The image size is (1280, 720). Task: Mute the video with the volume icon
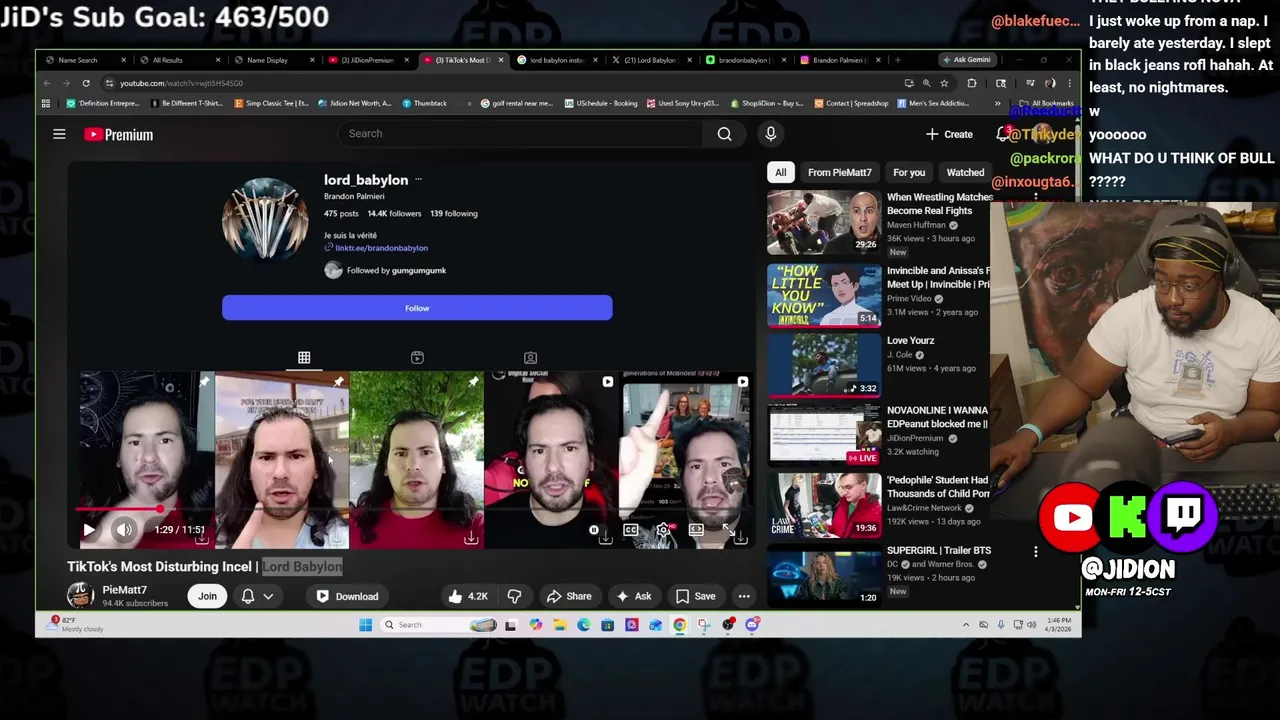(123, 530)
